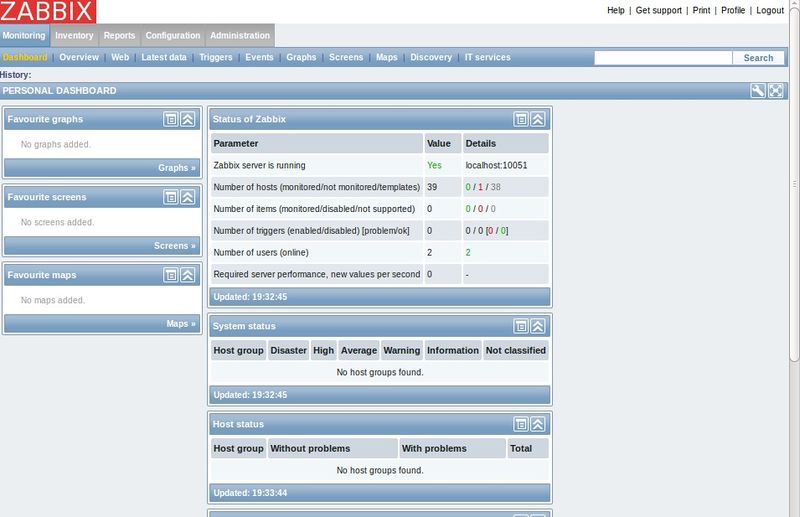Image resolution: width=800 pixels, height=517 pixels.
Task: Go to the Administration tab
Action: click(240, 35)
